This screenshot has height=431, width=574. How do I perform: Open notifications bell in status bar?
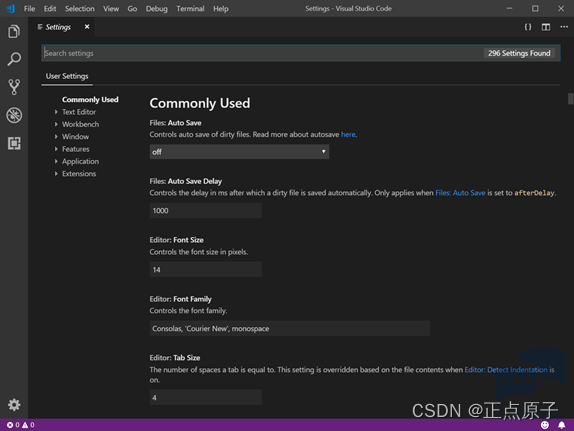point(562,425)
